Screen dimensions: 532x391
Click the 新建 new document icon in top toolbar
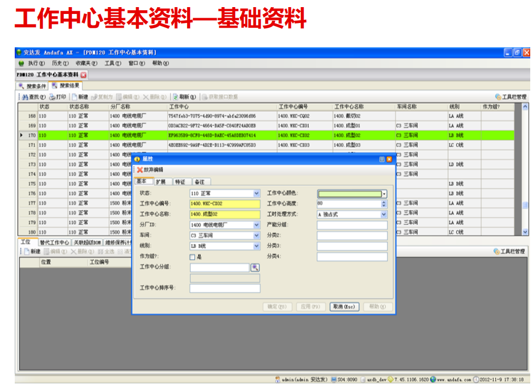(75, 97)
